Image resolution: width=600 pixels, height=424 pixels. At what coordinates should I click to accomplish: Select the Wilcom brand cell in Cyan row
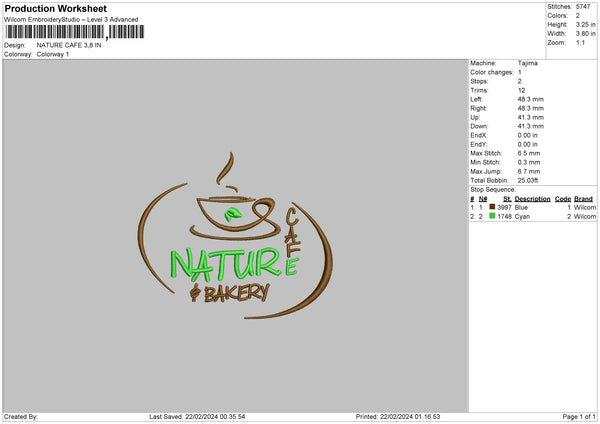pyautogui.click(x=585, y=217)
